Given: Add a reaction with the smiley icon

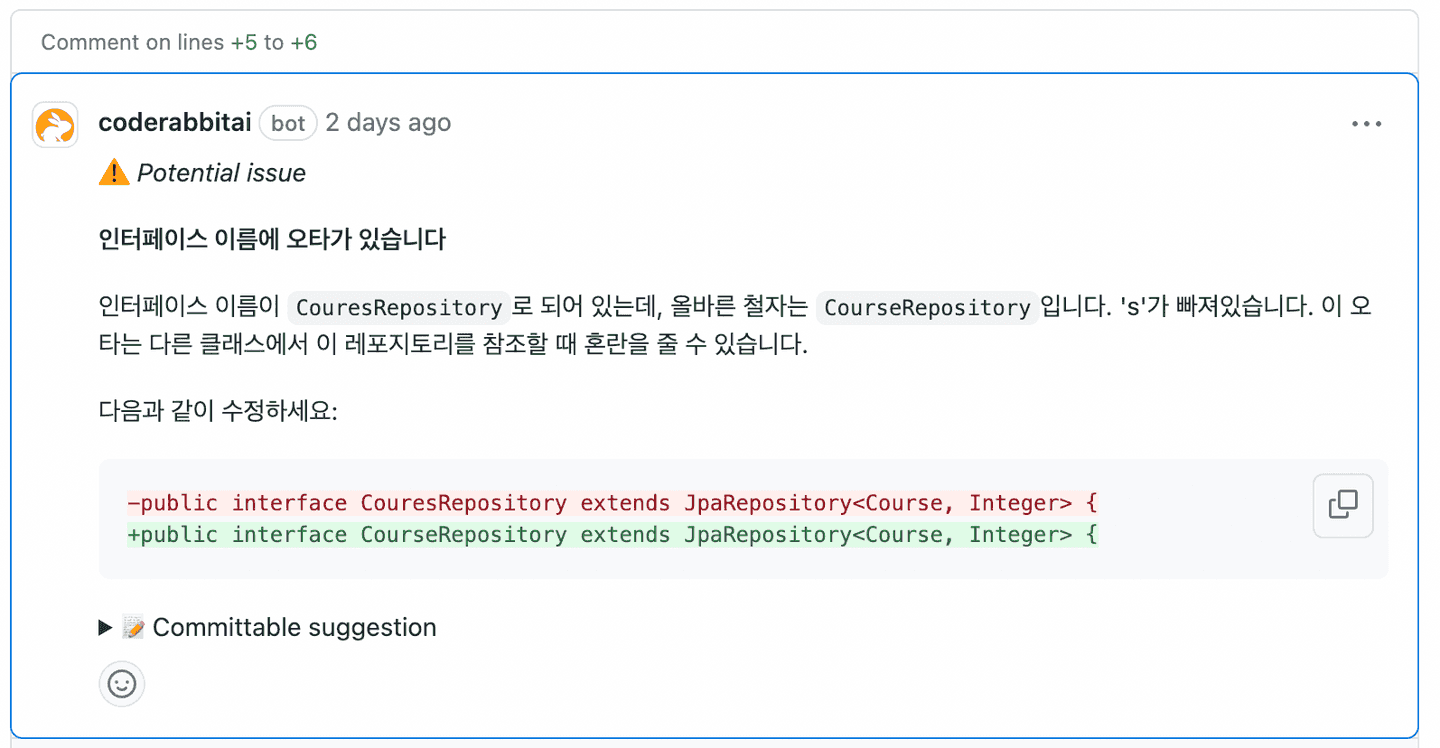Looking at the screenshot, I should coord(122,684).
